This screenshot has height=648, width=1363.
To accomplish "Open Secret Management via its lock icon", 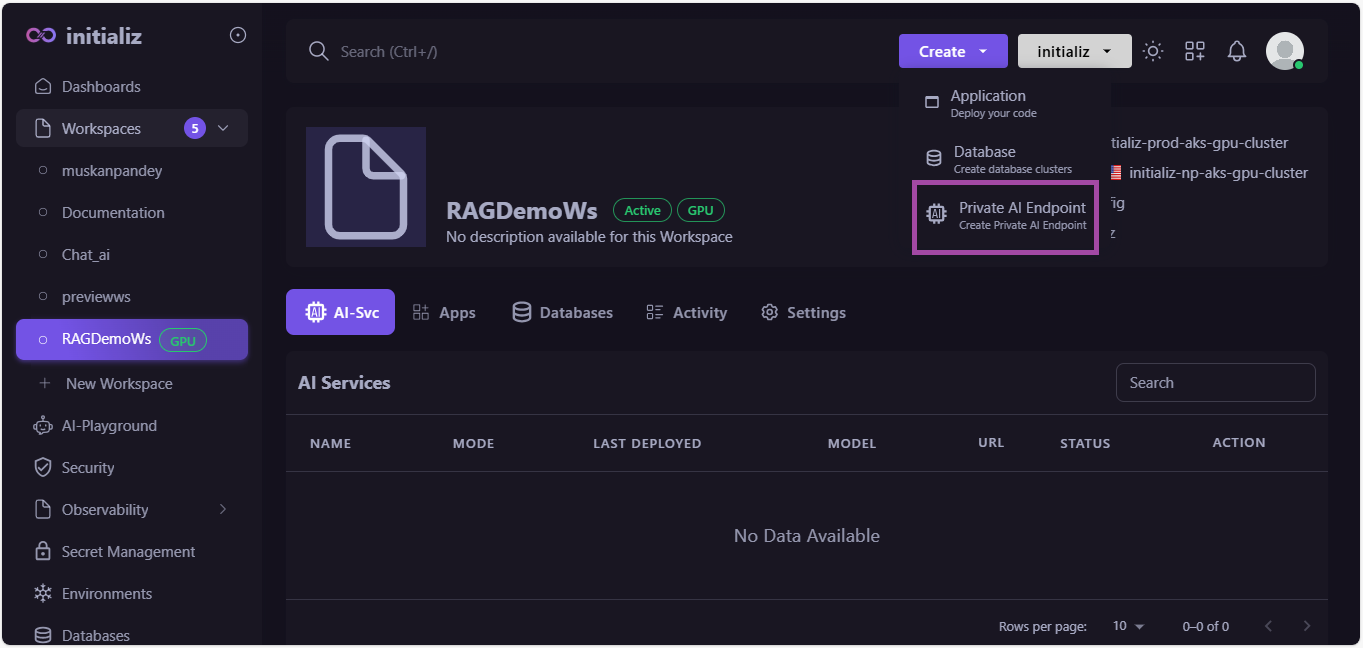I will (x=43, y=551).
